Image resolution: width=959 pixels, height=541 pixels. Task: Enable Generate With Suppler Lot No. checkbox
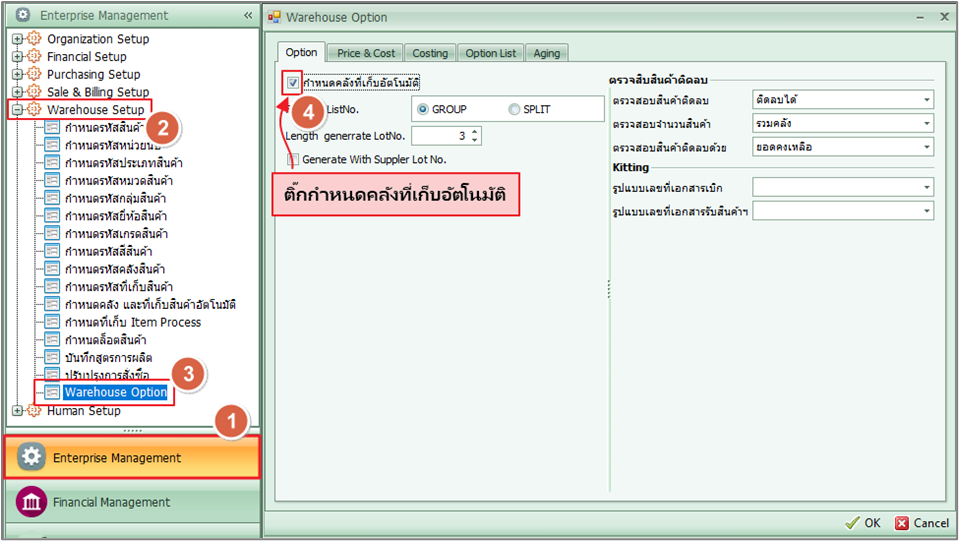pyautogui.click(x=292, y=159)
